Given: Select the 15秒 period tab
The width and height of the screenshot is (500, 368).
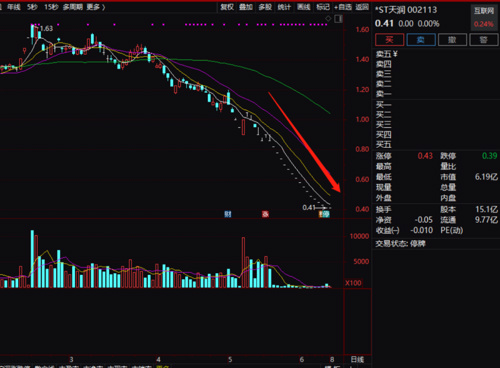Looking at the screenshot, I should click(51, 7).
